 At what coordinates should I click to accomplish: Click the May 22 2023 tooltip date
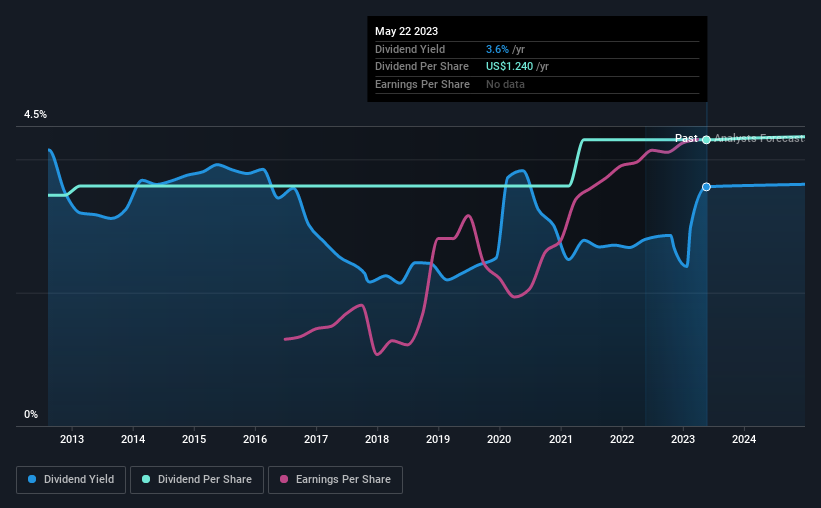point(406,31)
